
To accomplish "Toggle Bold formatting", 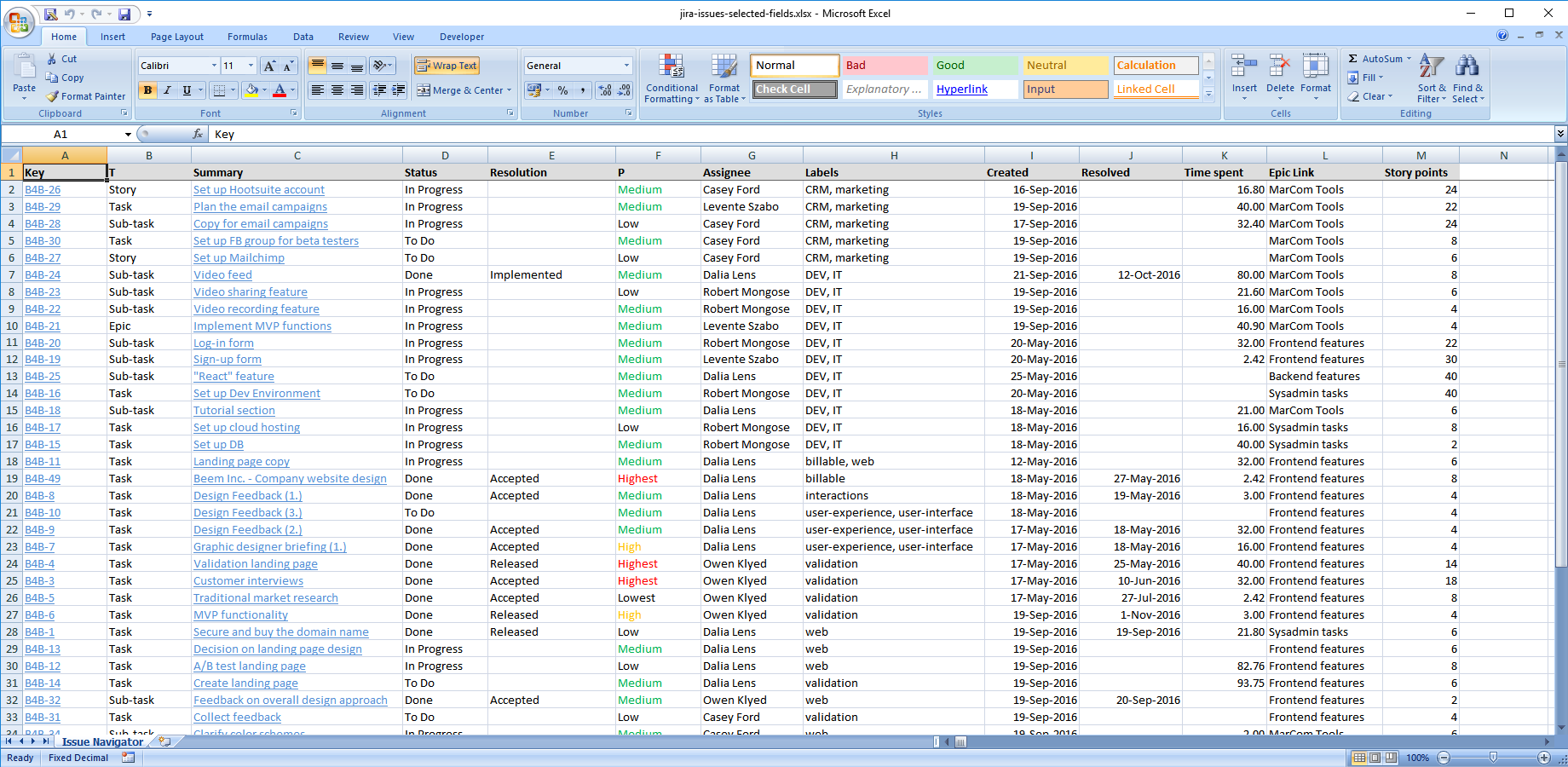I will pos(148,90).
